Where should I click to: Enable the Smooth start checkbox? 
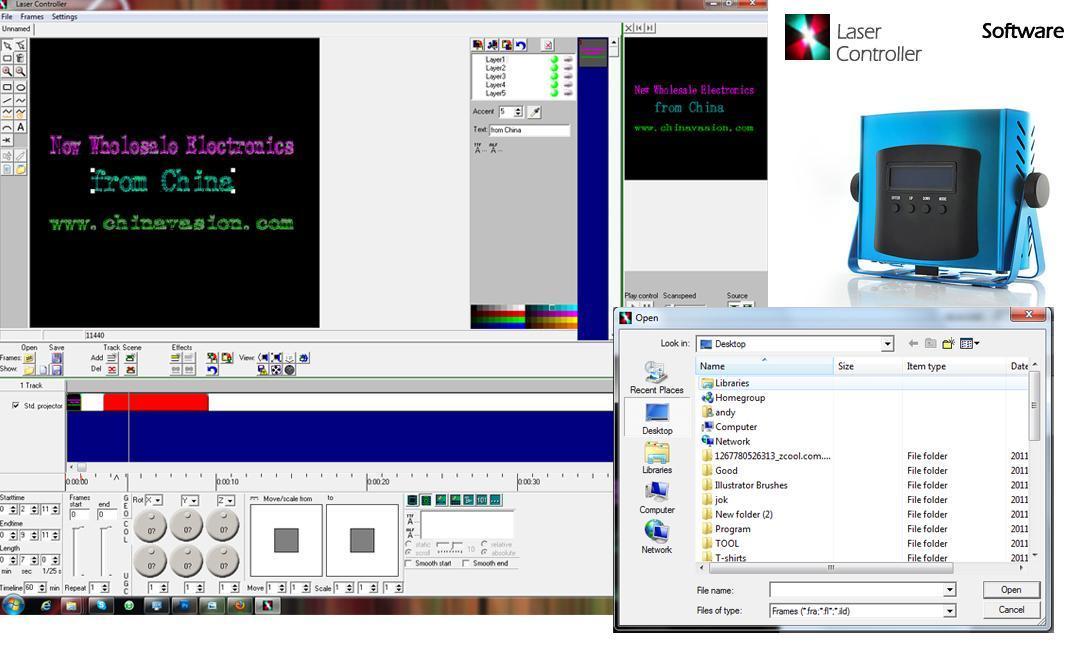click(x=410, y=564)
